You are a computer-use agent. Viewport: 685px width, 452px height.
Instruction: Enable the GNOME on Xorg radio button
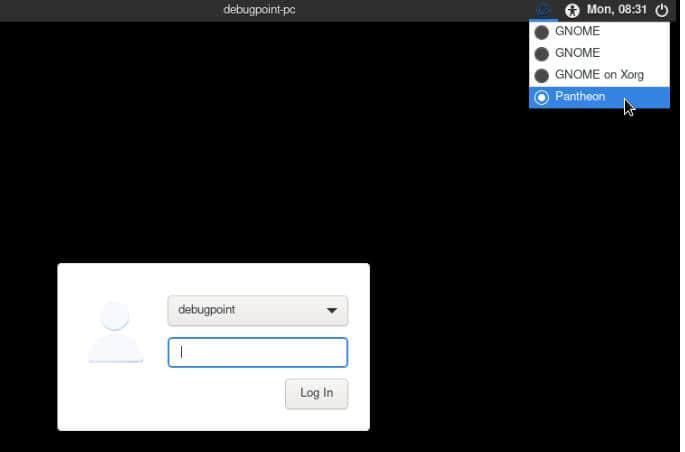pyautogui.click(x=542, y=76)
